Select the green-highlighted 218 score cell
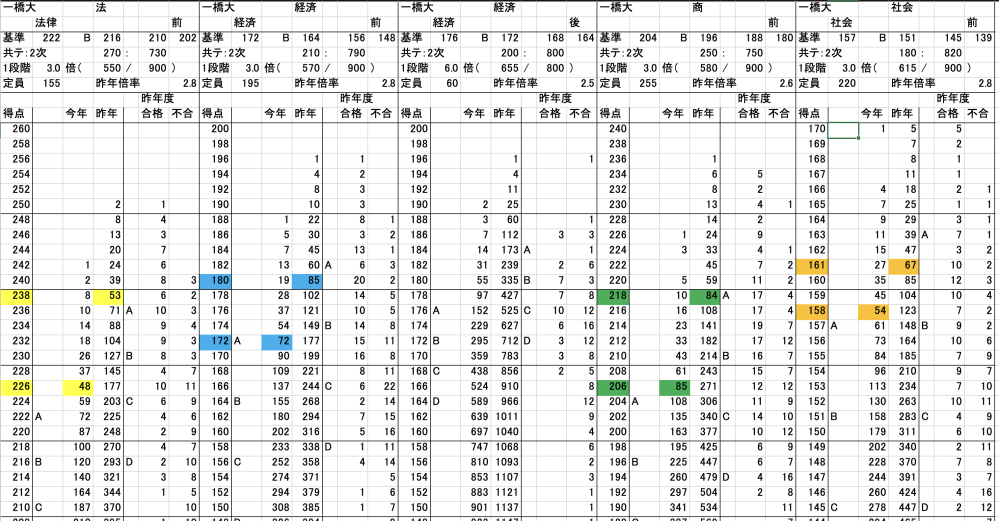The image size is (999, 521). pyautogui.click(x=613, y=296)
